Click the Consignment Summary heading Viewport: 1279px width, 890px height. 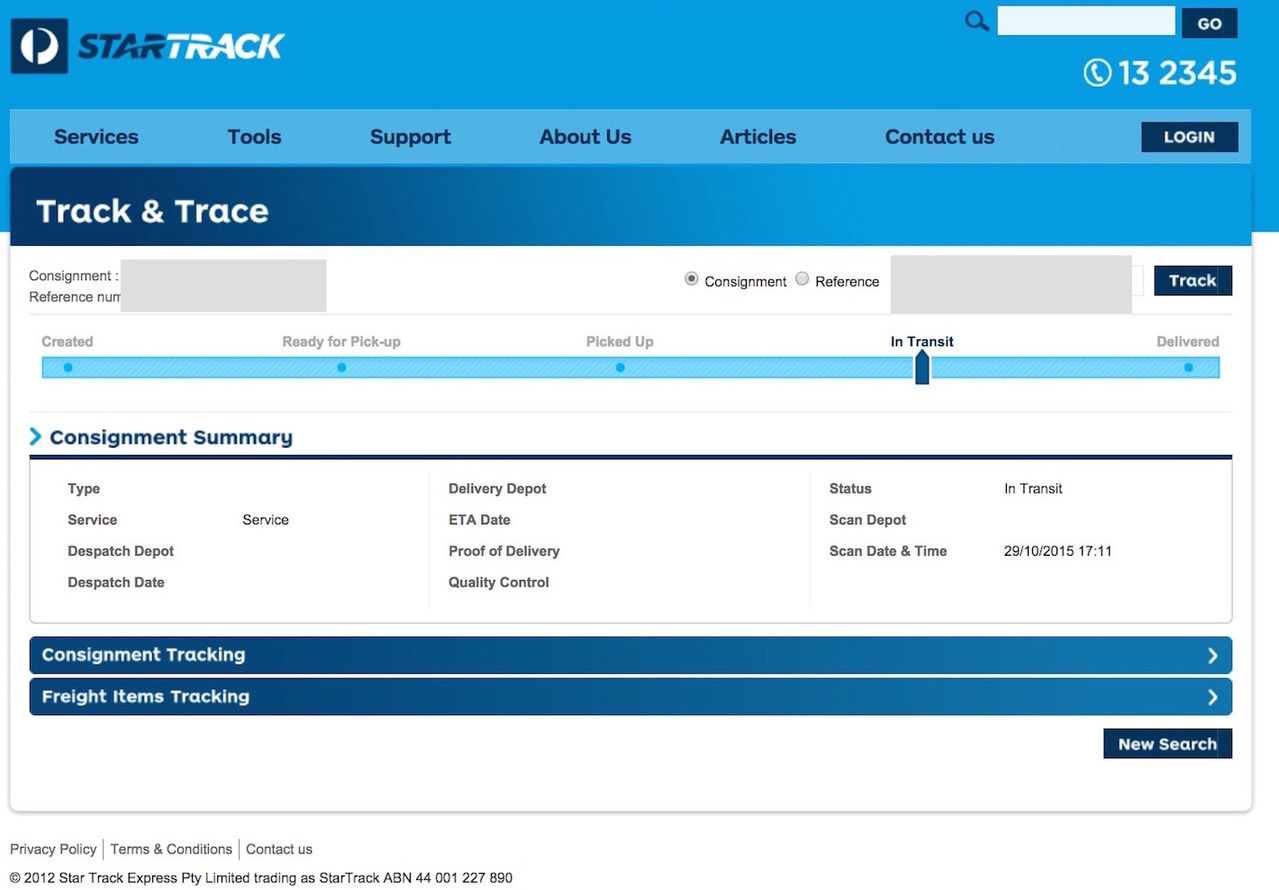171,437
